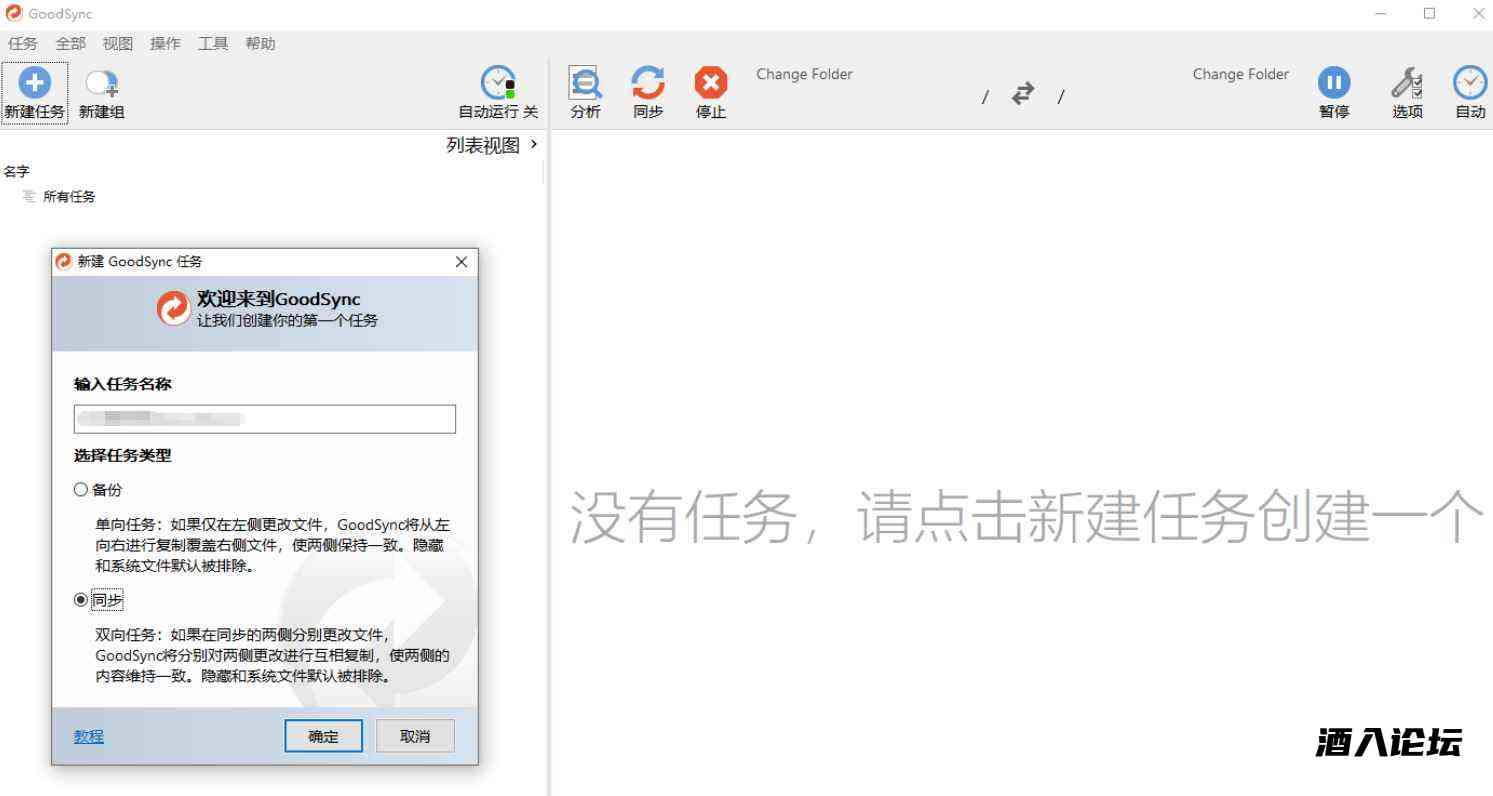1493x796 pixels.
Task: Click the Auto (自动) clock icon
Action: [1470, 83]
